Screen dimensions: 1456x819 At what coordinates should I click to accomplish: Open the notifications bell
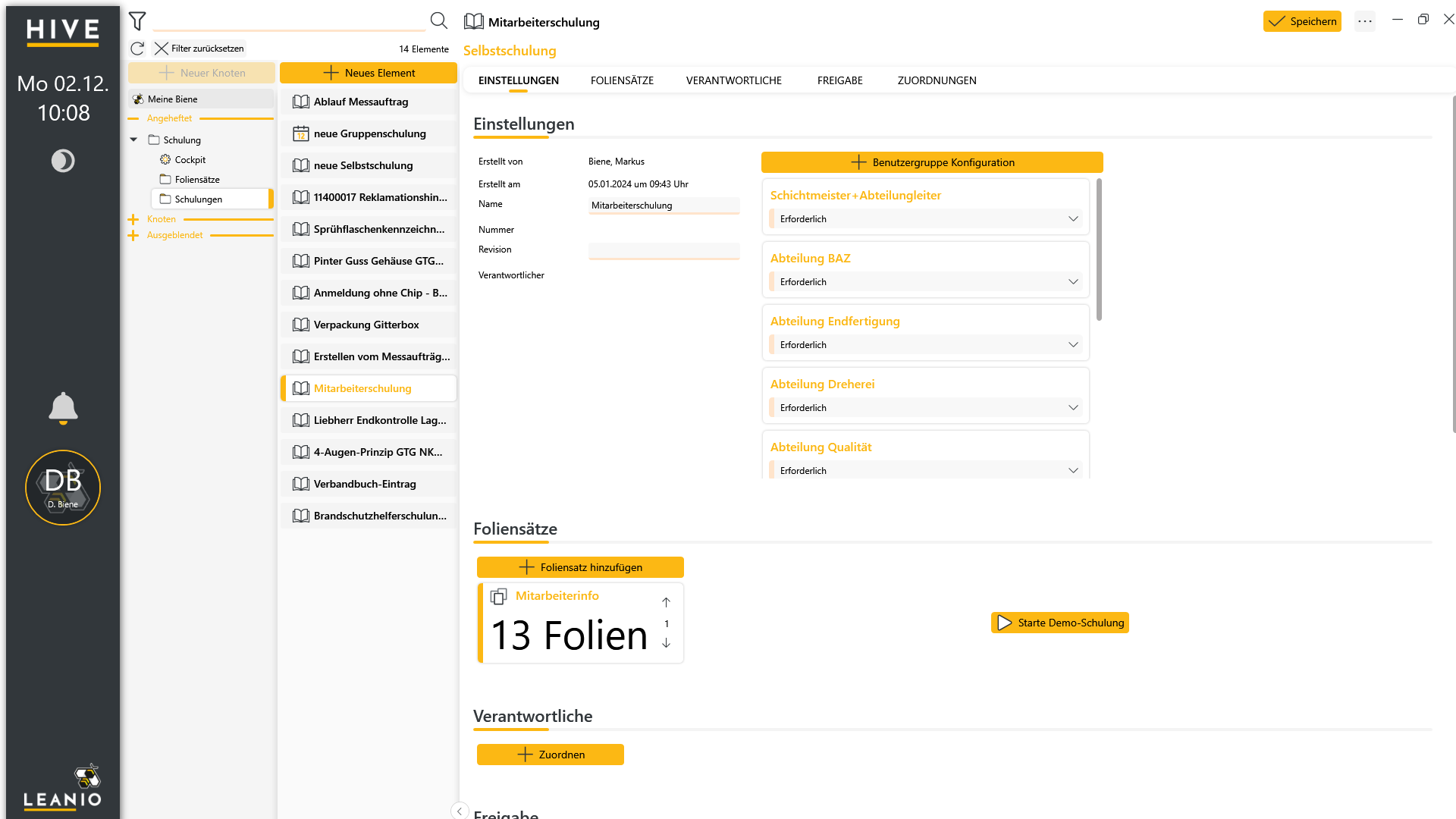(63, 408)
